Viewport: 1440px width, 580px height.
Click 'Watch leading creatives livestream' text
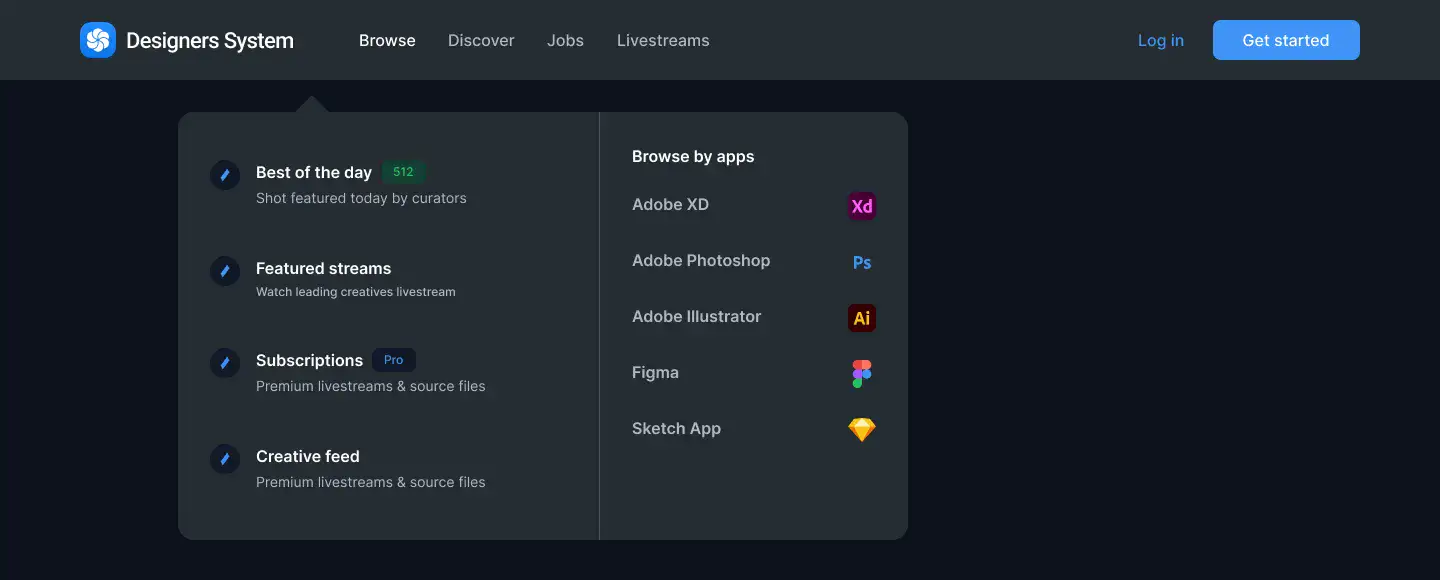(x=356, y=292)
